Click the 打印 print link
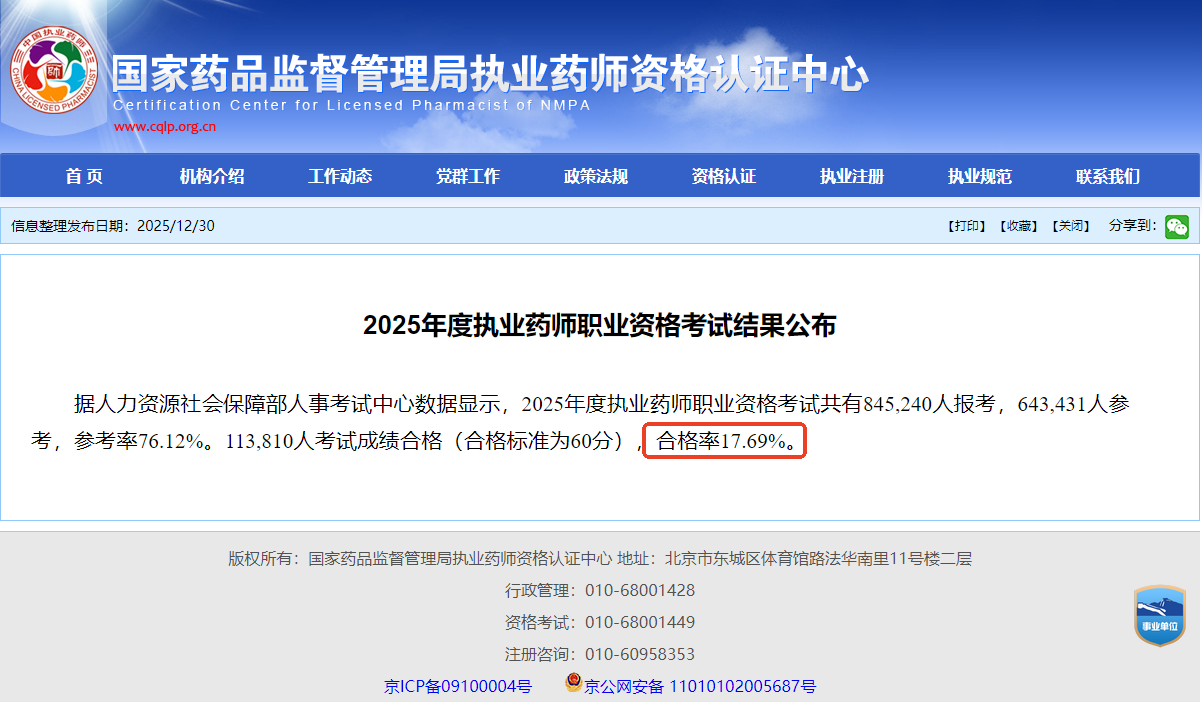The height and width of the screenshot is (703, 1202). click(966, 226)
